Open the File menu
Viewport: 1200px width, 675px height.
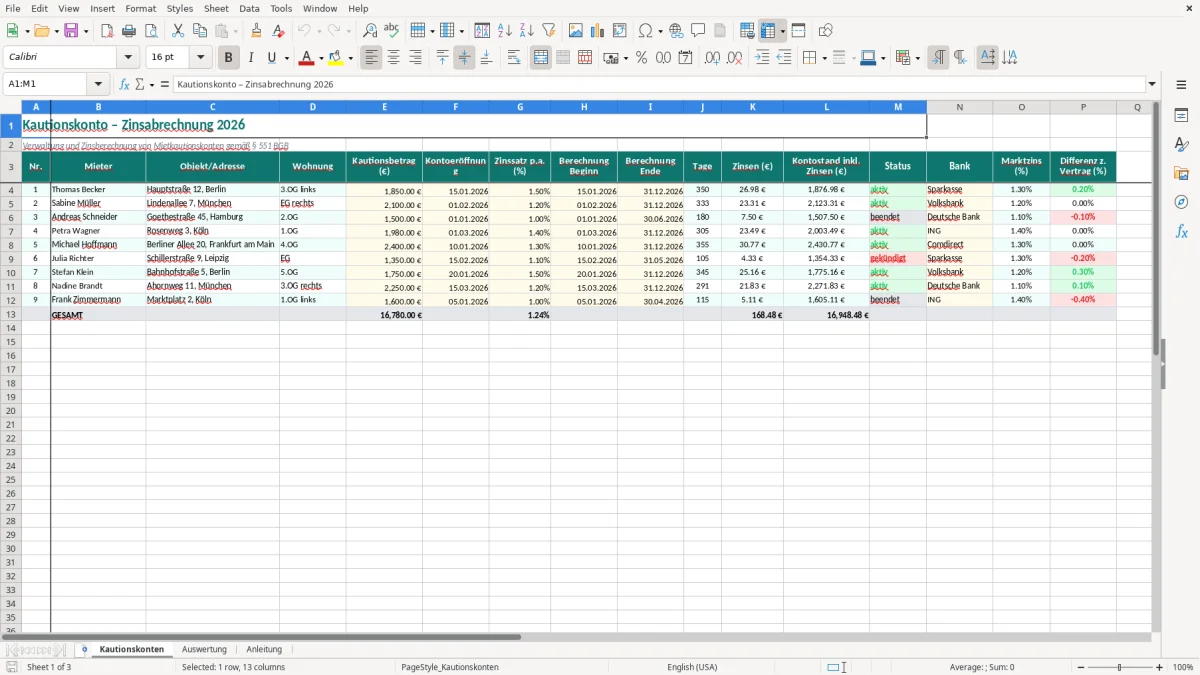click(13, 8)
